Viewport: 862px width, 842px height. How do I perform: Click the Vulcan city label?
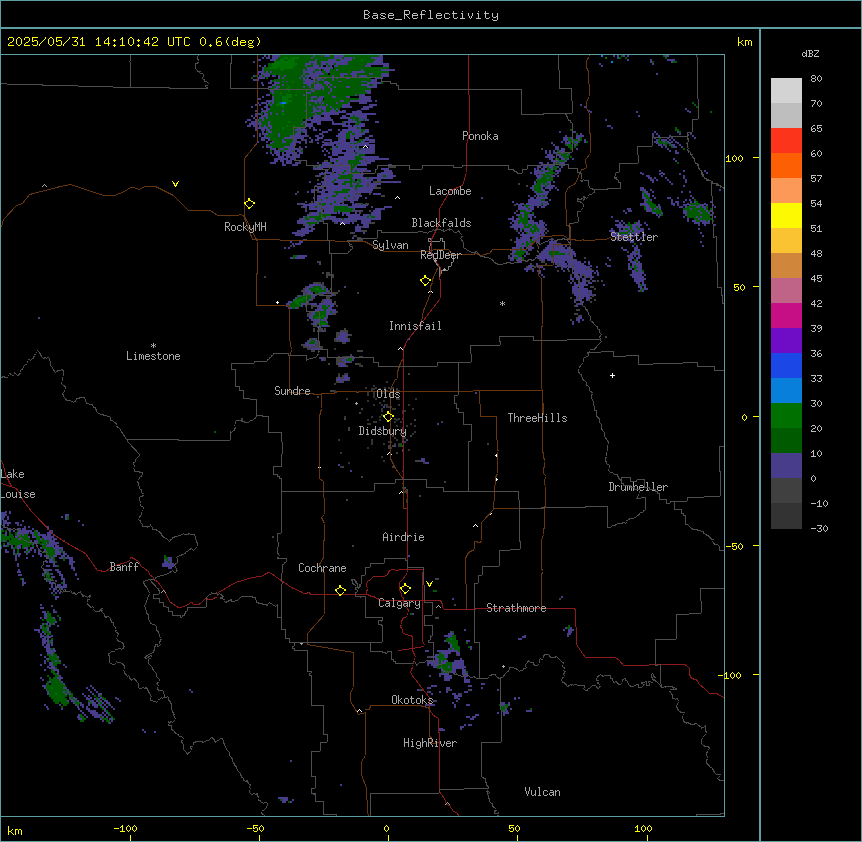coord(543,792)
